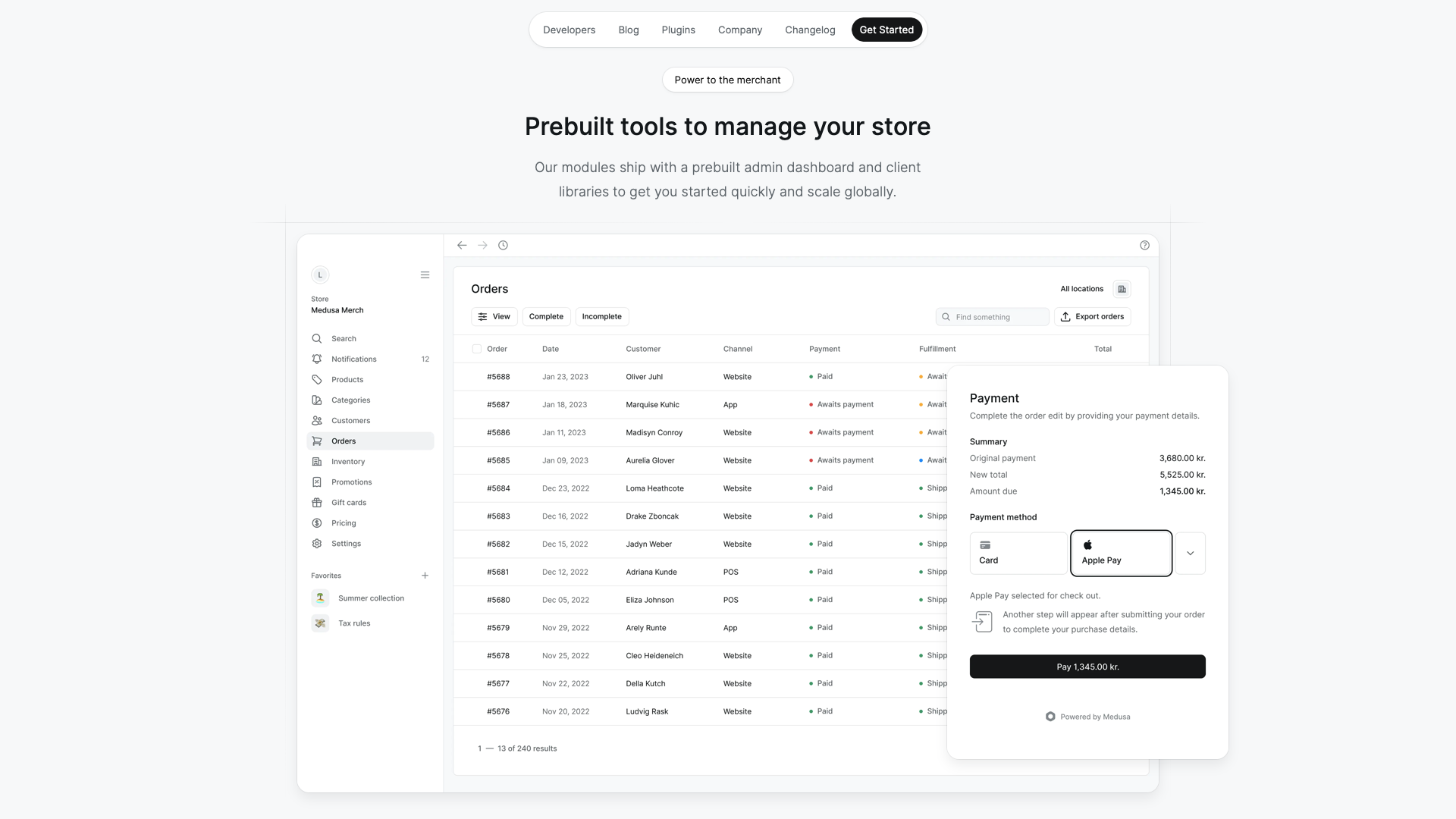The height and width of the screenshot is (819, 1456).
Task: Click the help question mark icon
Action: (1144, 245)
